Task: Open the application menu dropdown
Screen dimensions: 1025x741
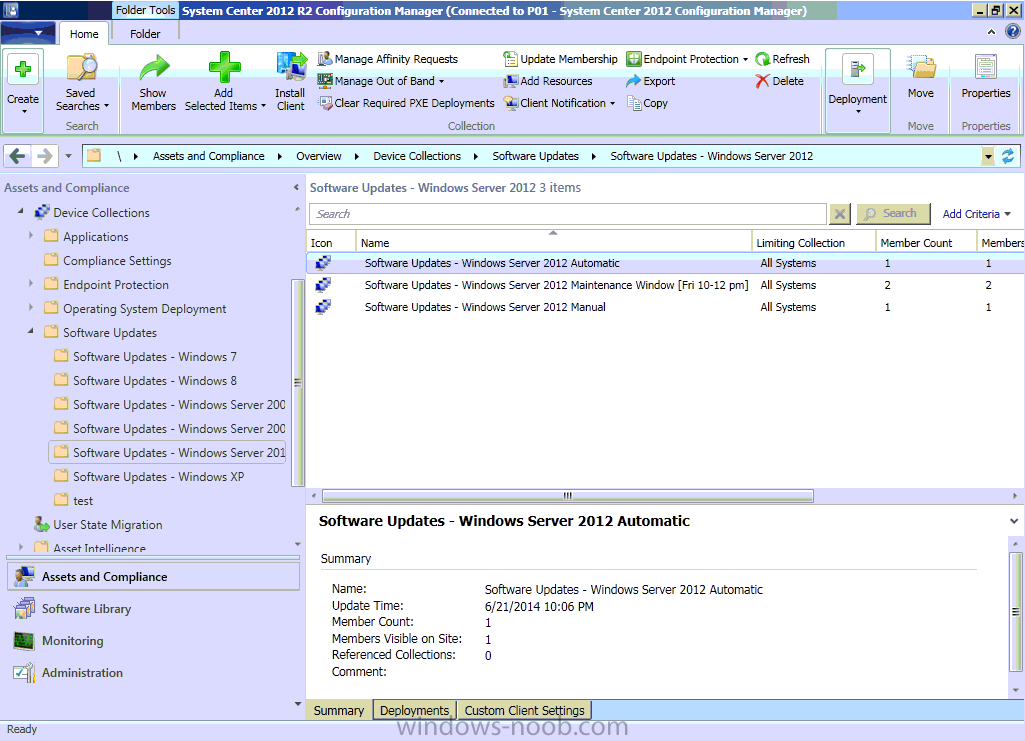Action: pyautogui.click(x=27, y=33)
